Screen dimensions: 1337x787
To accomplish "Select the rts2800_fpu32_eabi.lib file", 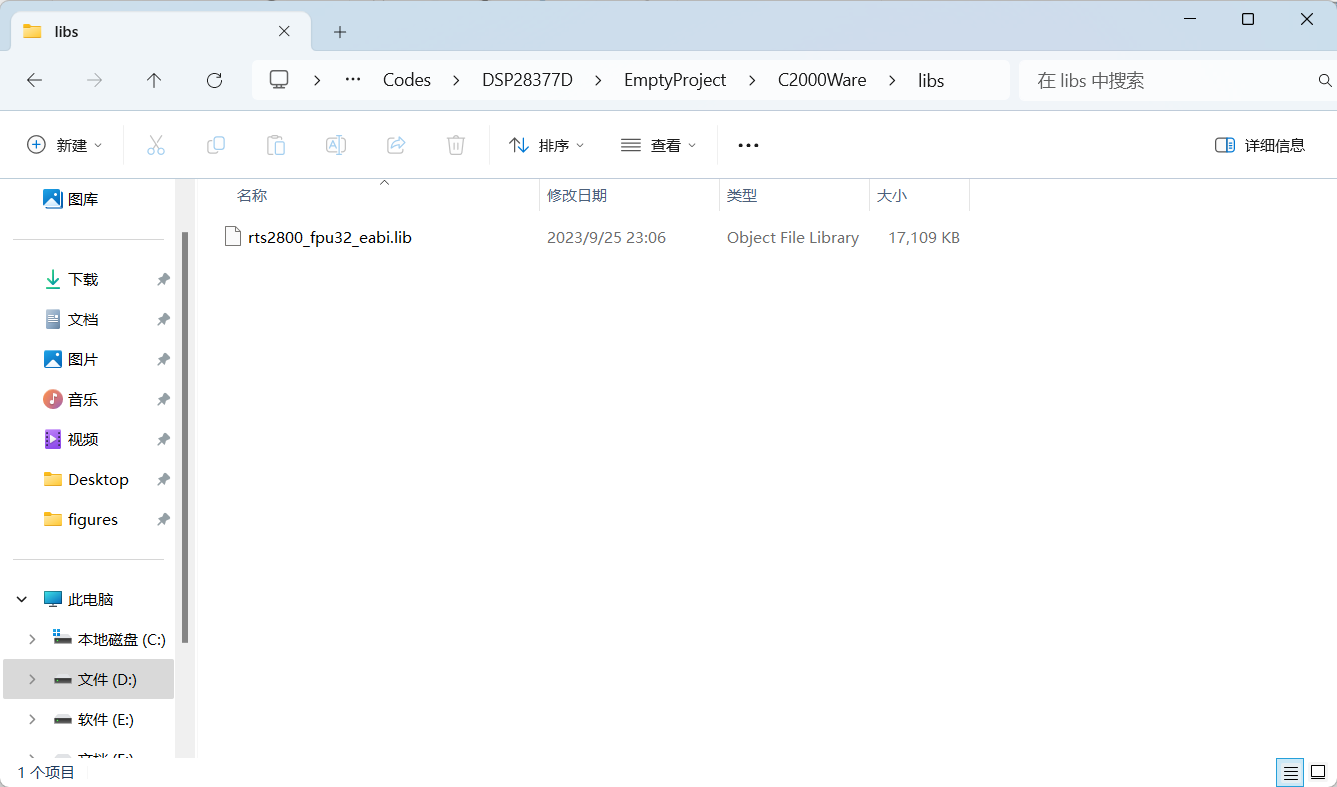I will 329,237.
